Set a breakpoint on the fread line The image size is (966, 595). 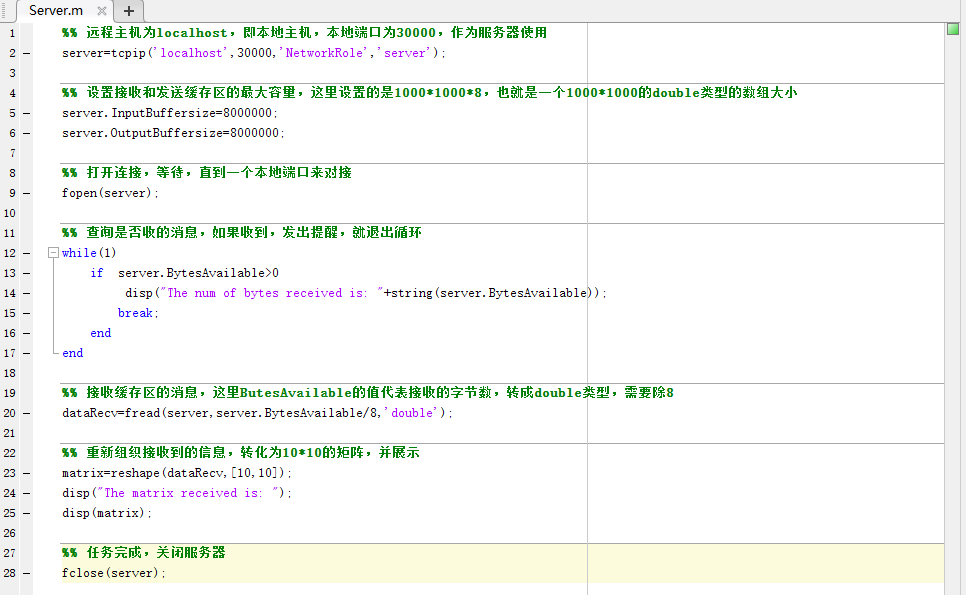pos(27,412)
